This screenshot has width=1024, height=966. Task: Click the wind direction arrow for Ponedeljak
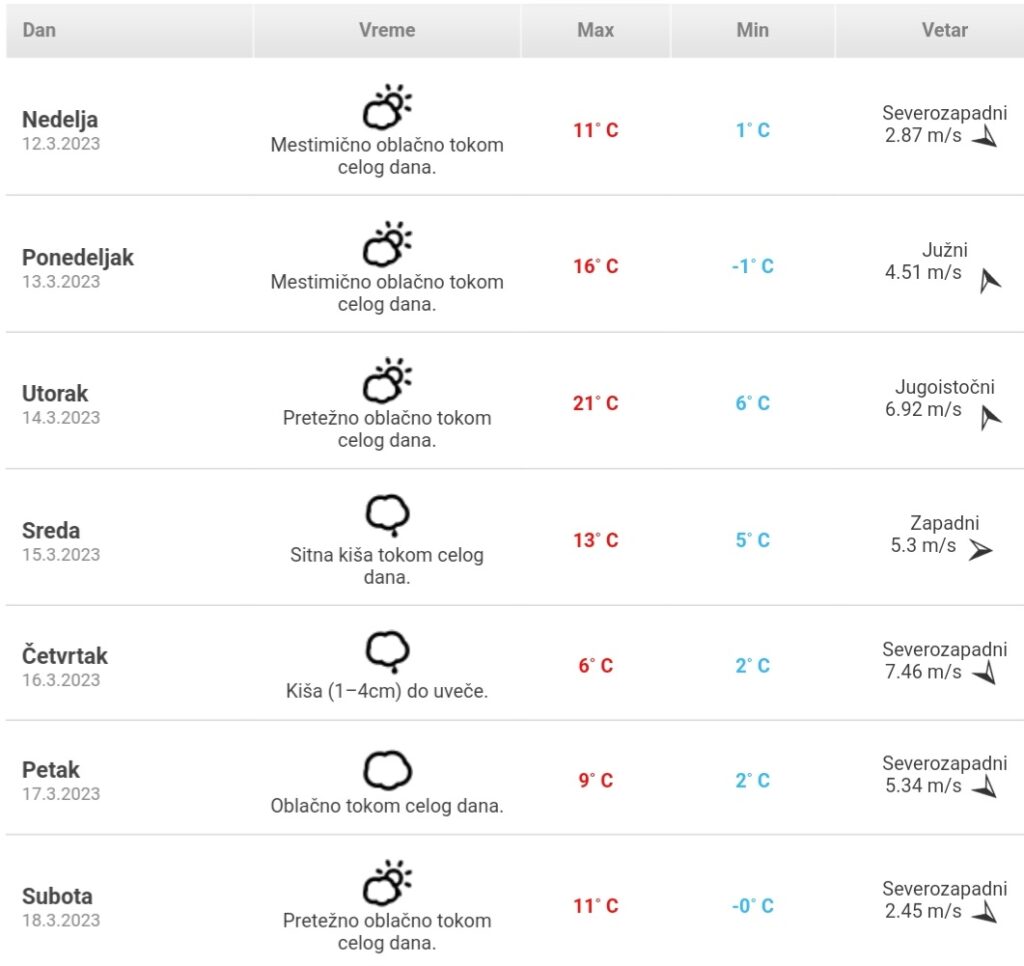coord(989,281)
